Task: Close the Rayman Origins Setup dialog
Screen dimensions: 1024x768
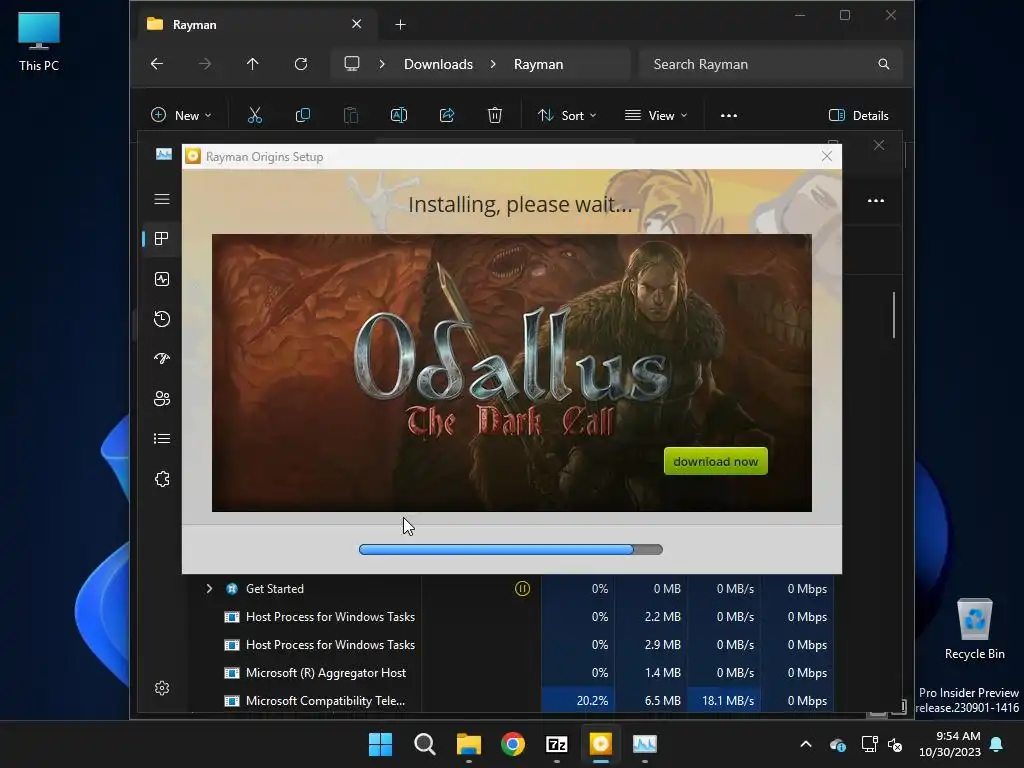Action: 827,156
